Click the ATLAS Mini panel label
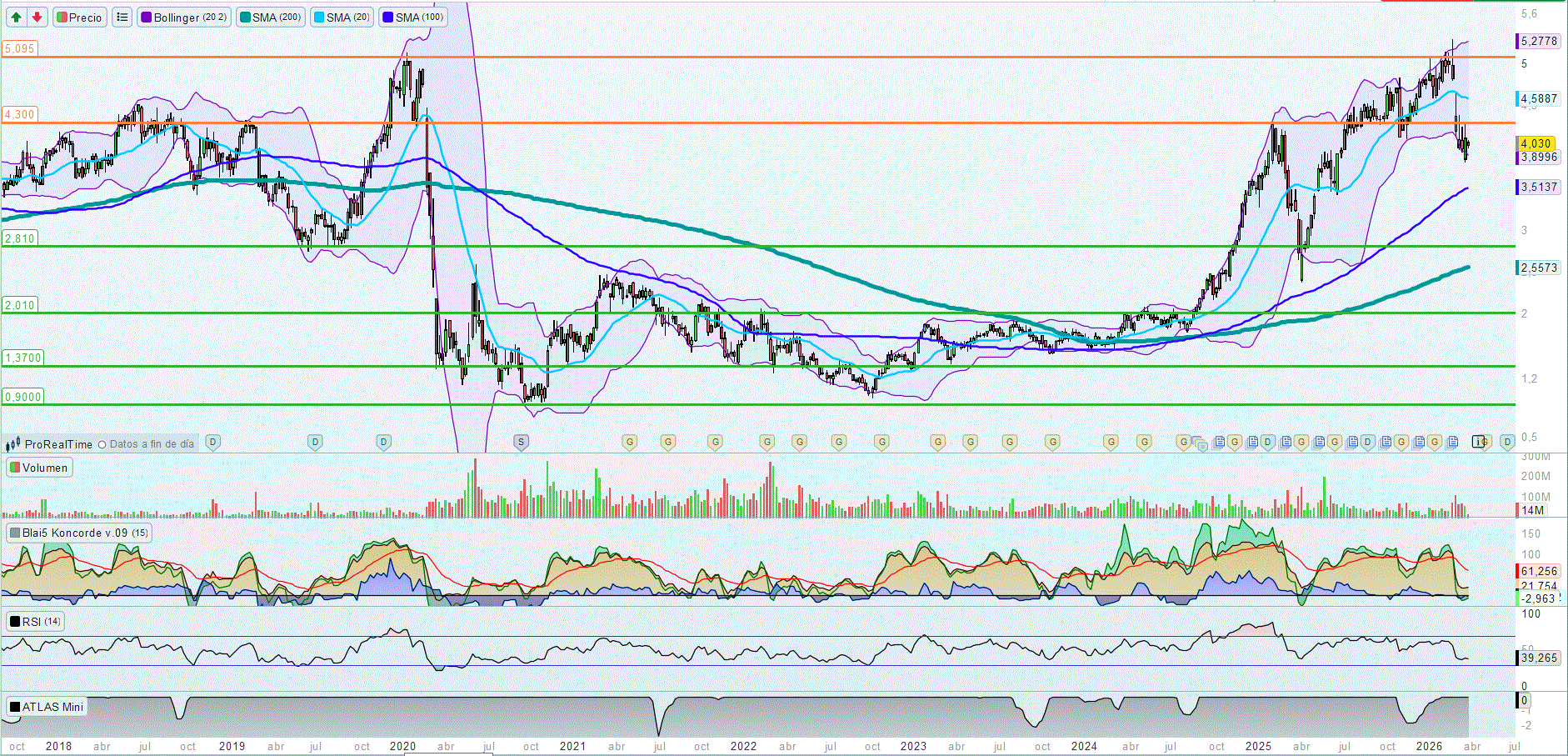This screenshot has width=1568, height=756. (x=47, y=707)
